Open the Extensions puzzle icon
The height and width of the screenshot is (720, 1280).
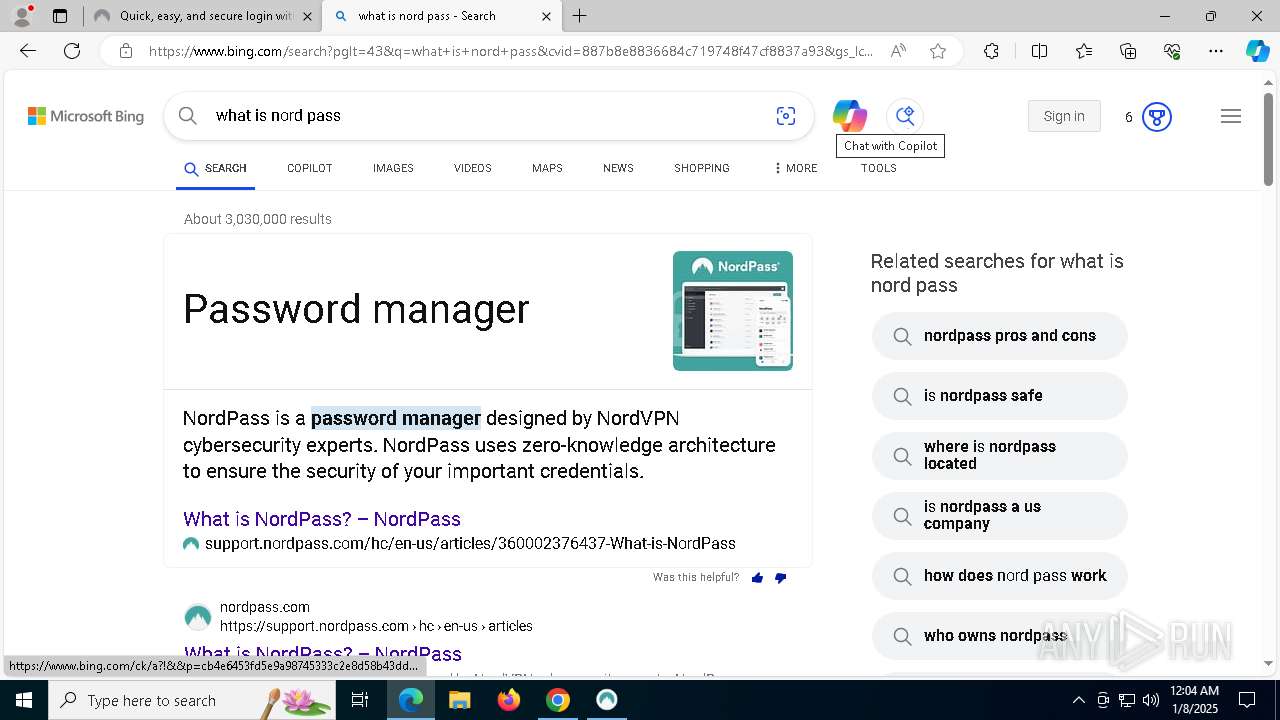991,51
